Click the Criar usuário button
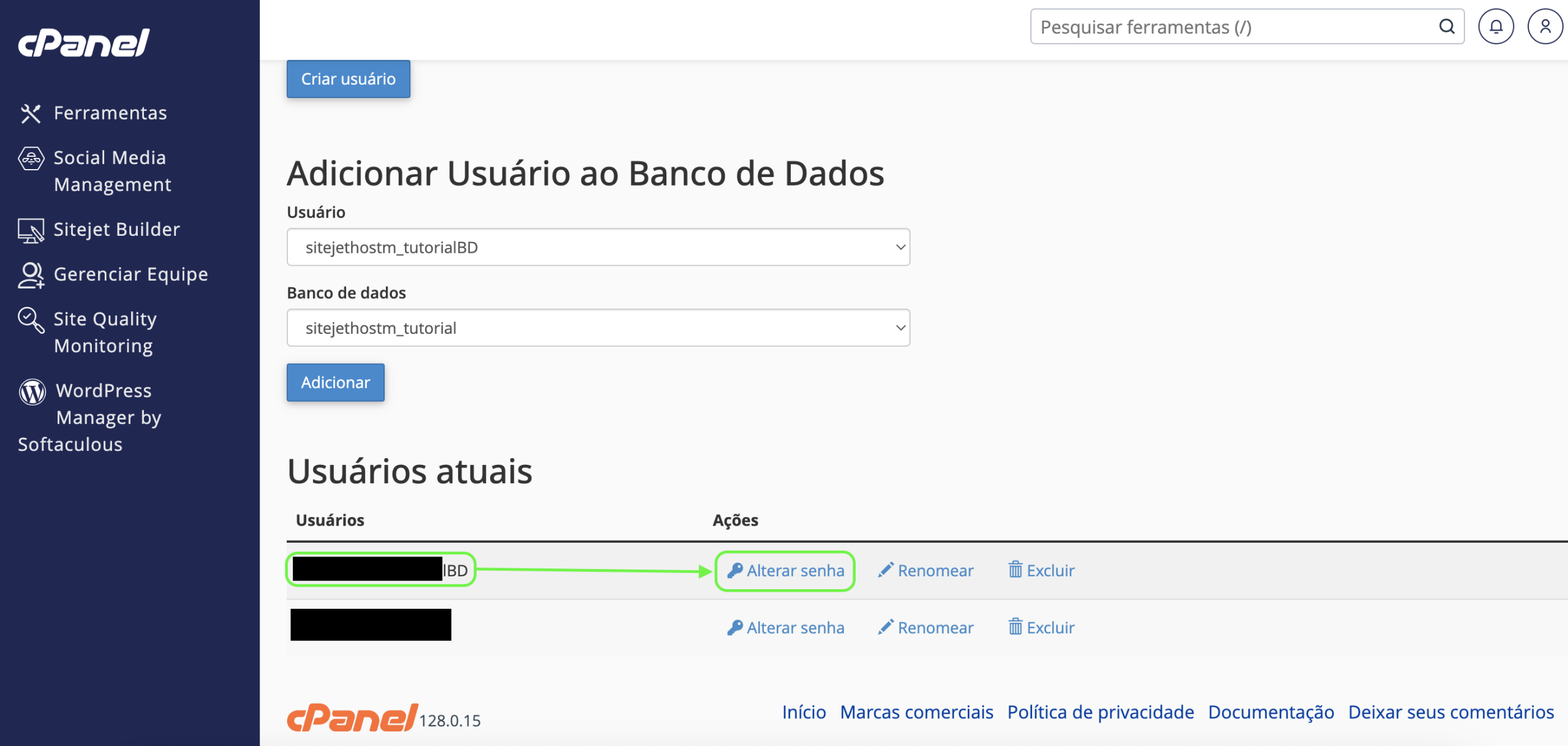This screenshot has width=1568, height=746. coord(349,79)
